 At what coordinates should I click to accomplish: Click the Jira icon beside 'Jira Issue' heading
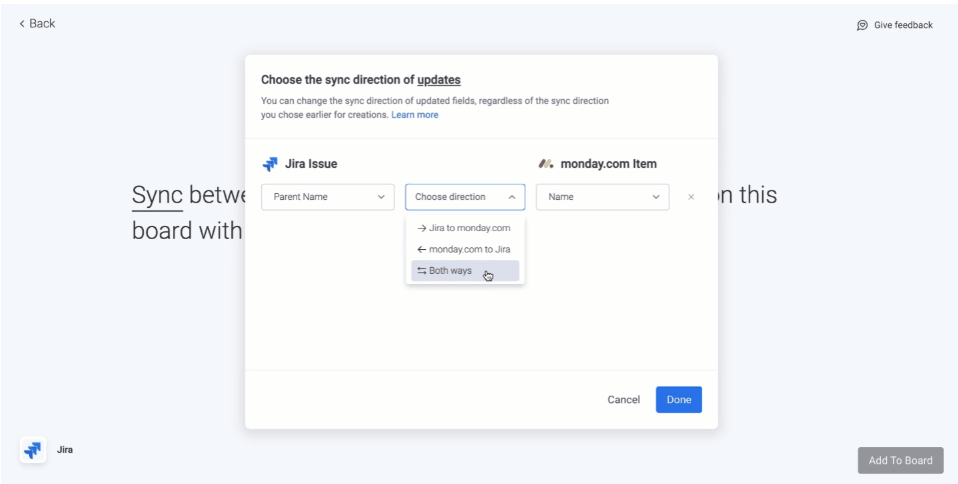pyautogui.click(x=269, y=164)
